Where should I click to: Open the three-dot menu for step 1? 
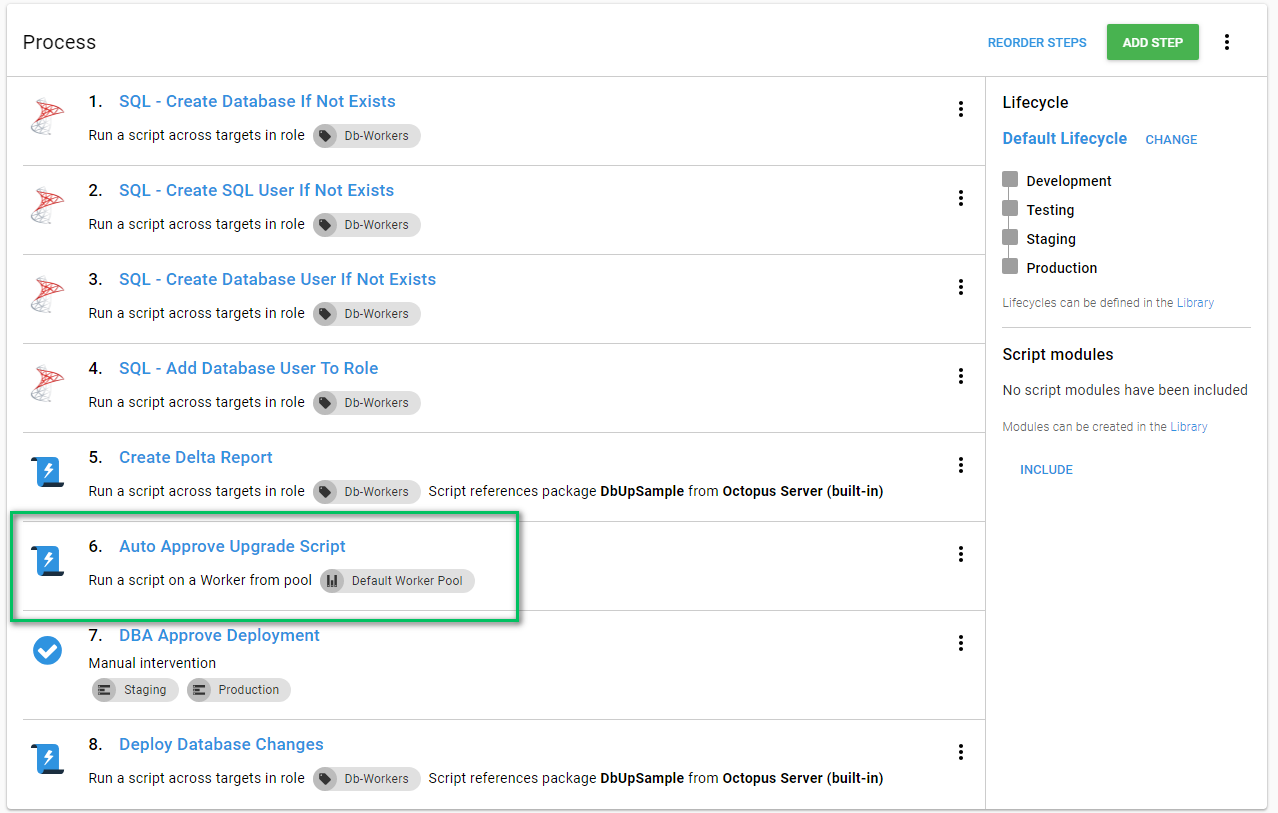(x=960, y=109)
